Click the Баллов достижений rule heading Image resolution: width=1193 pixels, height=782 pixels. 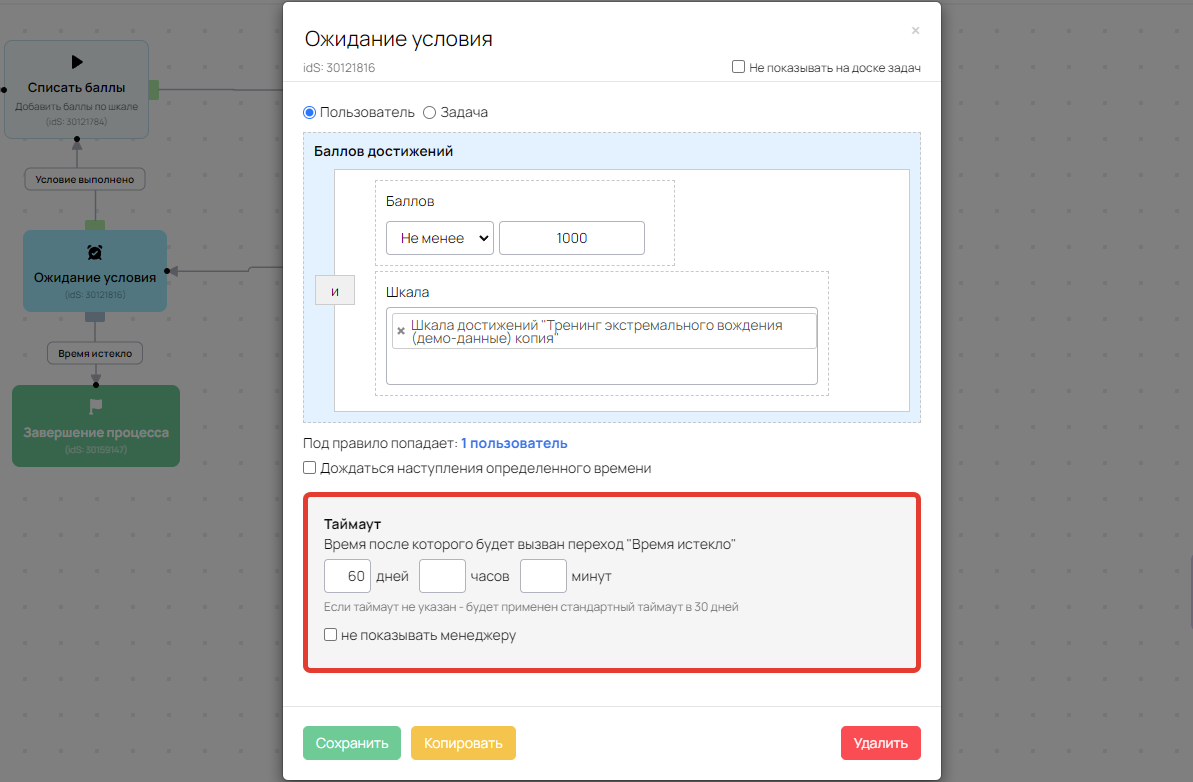(x=383, y=151)
